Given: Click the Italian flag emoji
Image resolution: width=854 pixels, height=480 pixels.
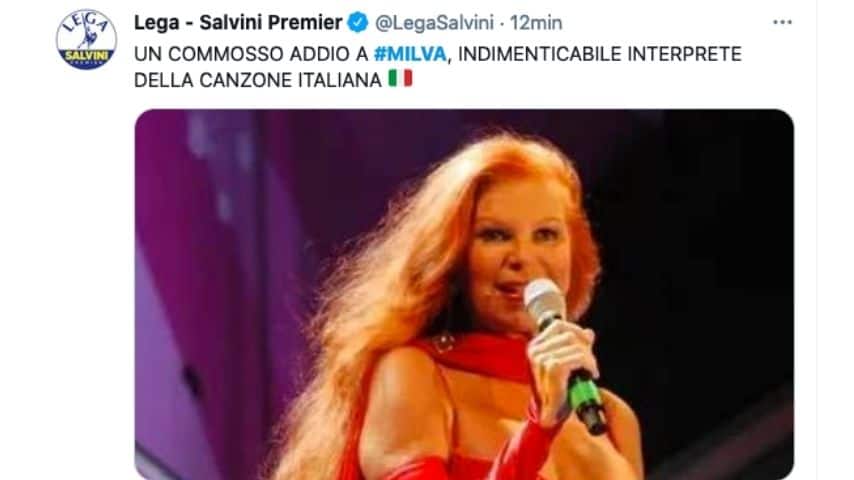Looking at the screenshot, I should click(x=400, y=78).
